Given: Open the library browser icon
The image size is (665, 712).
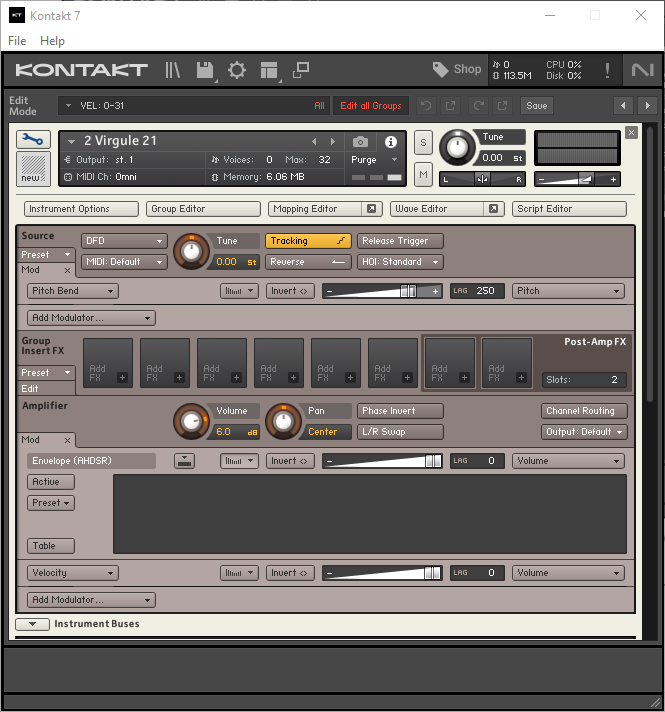Looking at the screenshot, I should [174, 70].
